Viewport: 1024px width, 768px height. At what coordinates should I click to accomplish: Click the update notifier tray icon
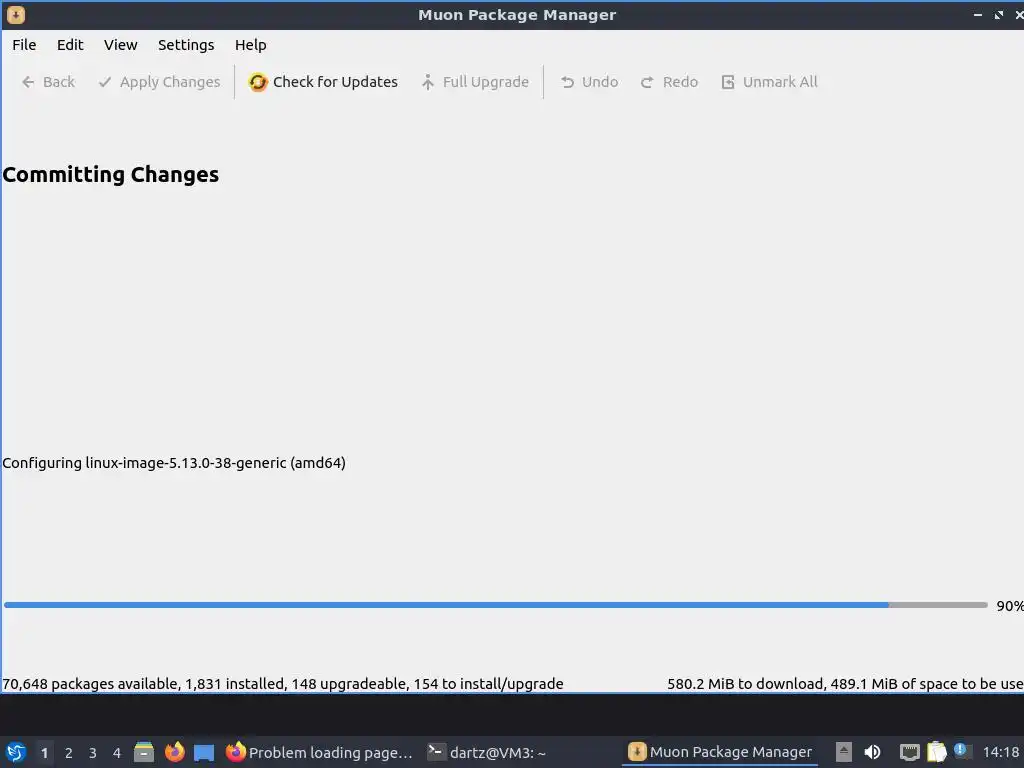961,750
